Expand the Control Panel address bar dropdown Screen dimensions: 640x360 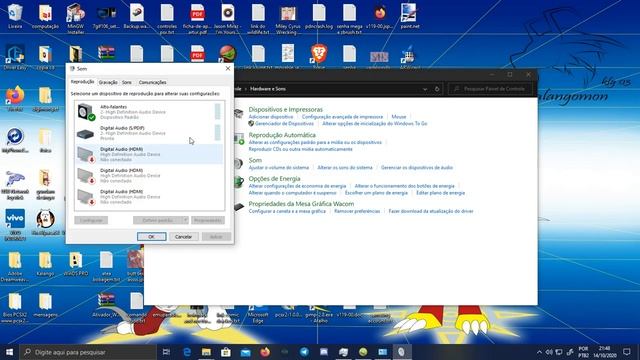click(425, 89)
